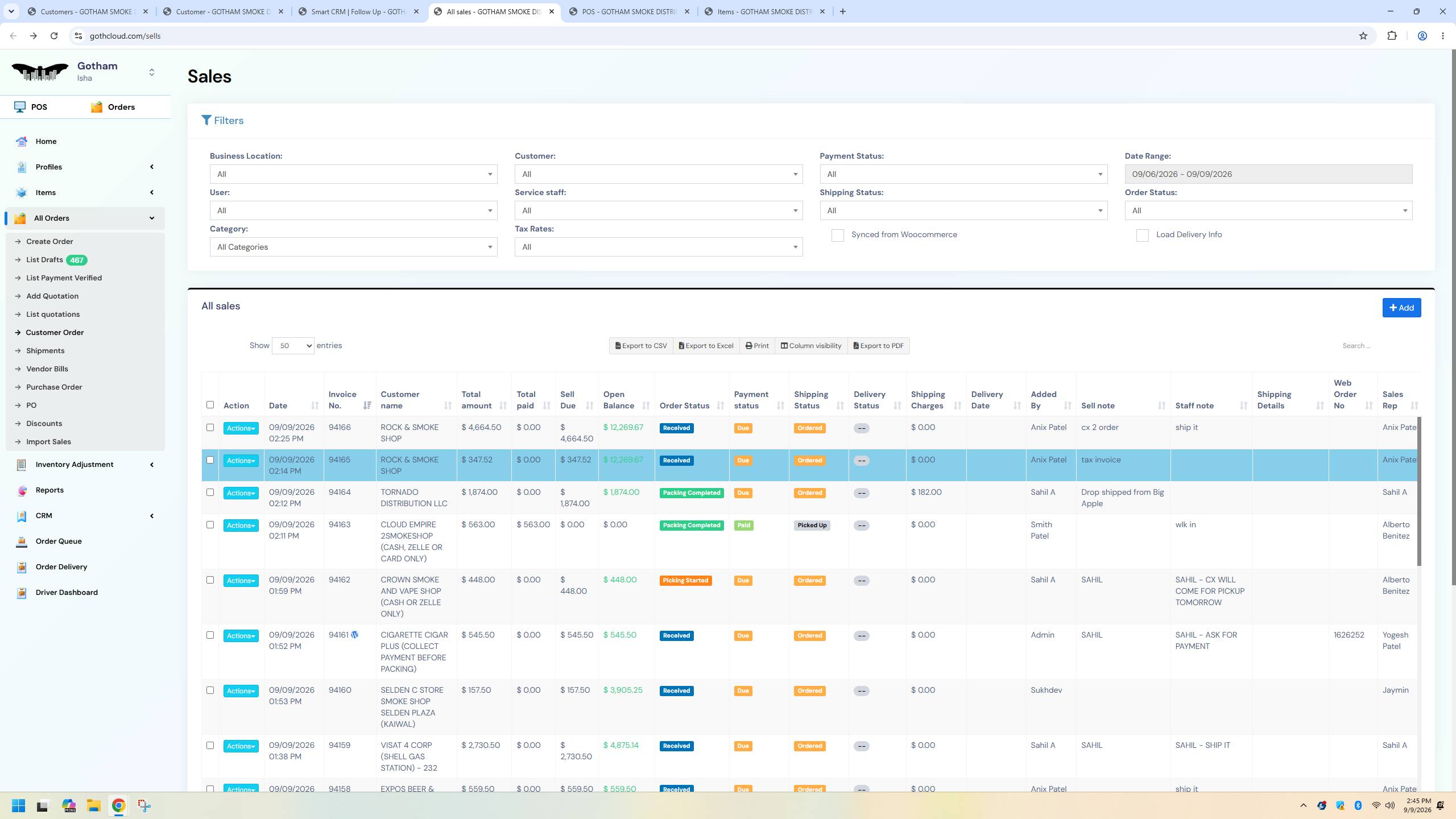This screenshot has width=1456, height=819.
Task: Open the POS monitor icon in sidebar
Action: [20, 107]
